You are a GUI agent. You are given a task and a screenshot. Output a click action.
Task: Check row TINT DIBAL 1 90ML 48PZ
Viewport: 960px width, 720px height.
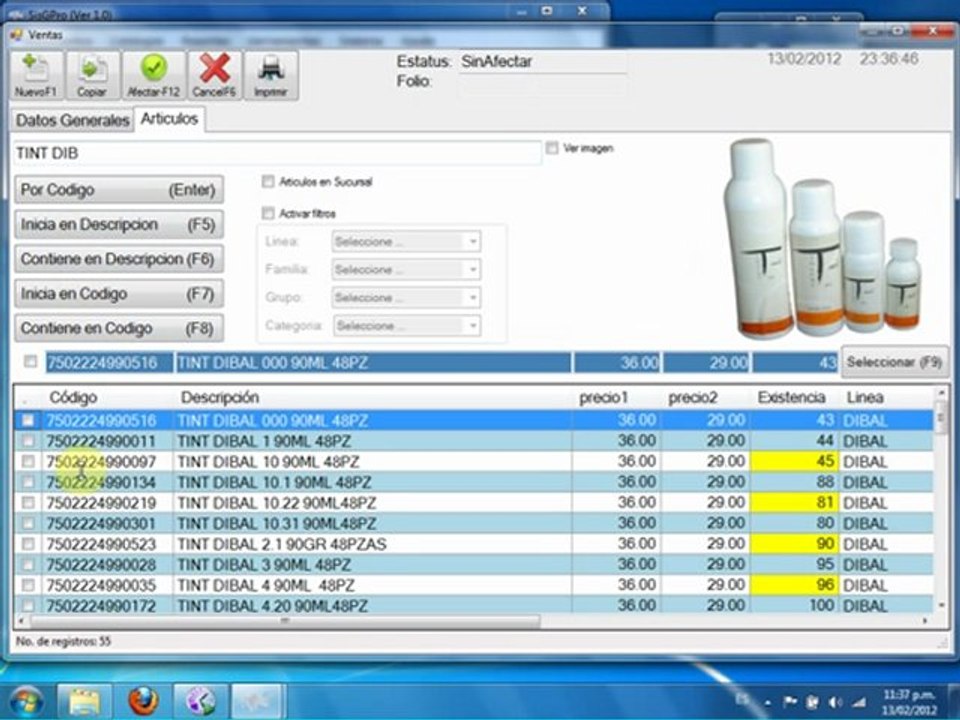point(28,441)
